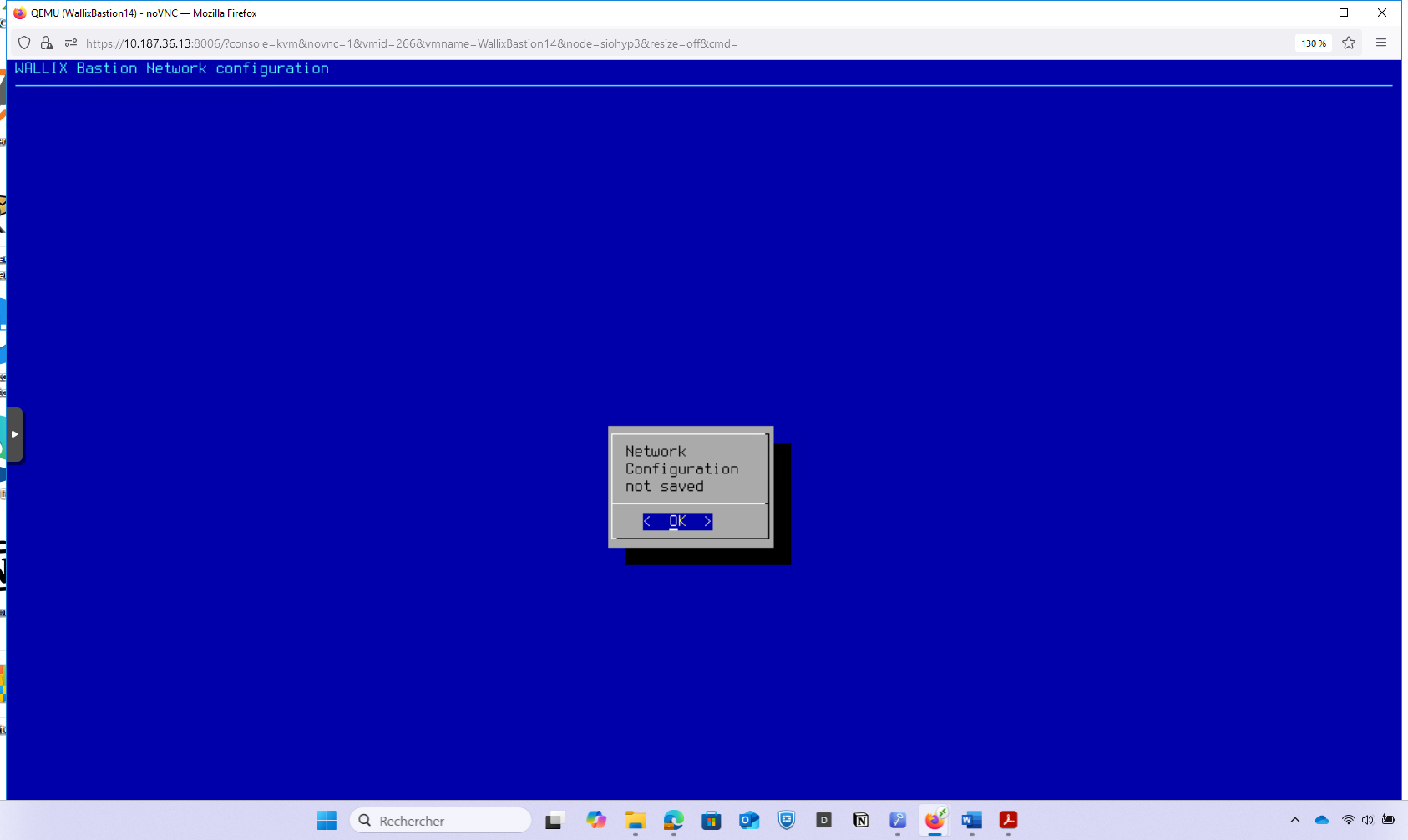
Task: Open the volume control in system tray
Action: coord(1367,821)
